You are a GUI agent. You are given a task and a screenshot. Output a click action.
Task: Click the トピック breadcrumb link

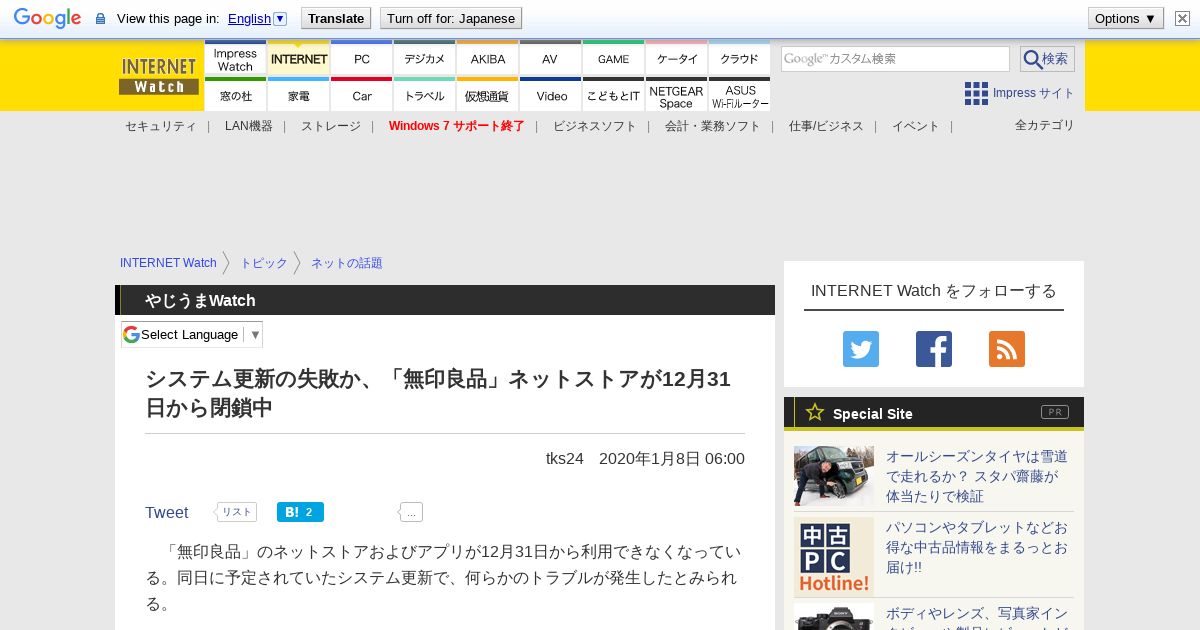coord(264,263)
